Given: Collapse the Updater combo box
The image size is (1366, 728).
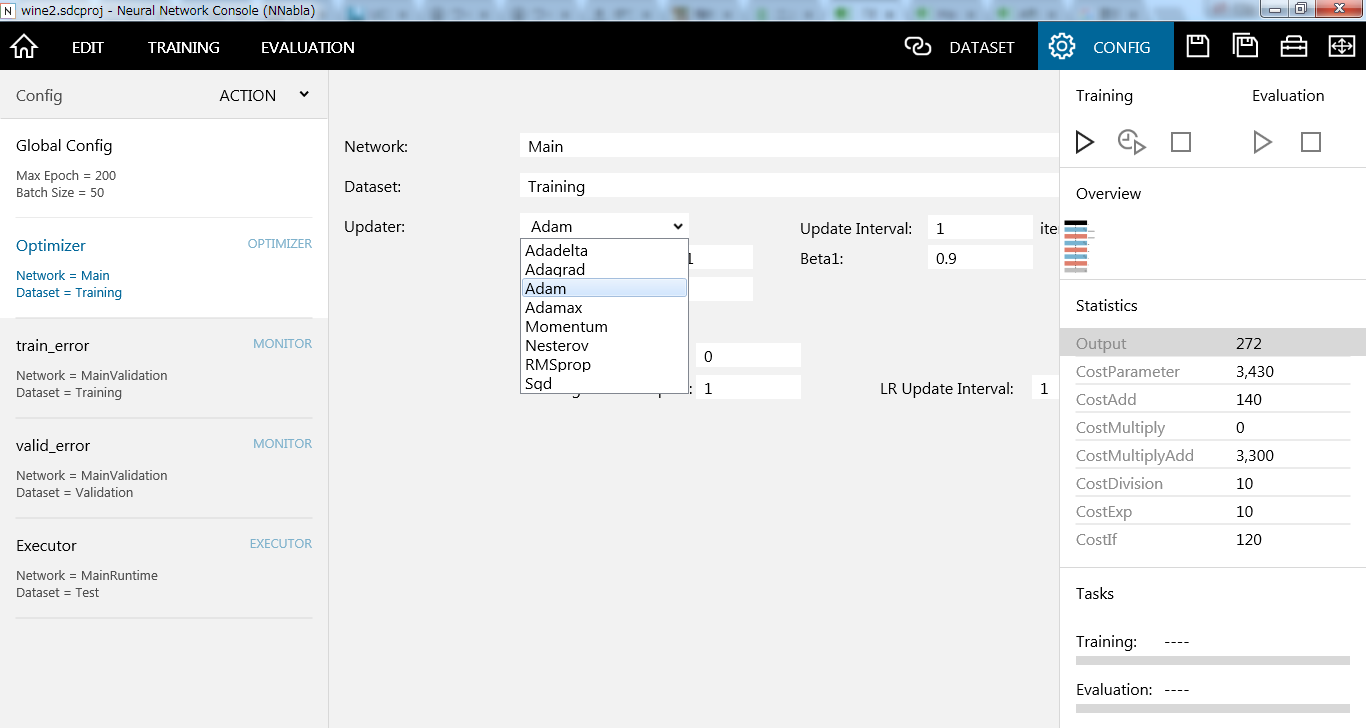Looking at the screenshot, I should click(604, 227).
